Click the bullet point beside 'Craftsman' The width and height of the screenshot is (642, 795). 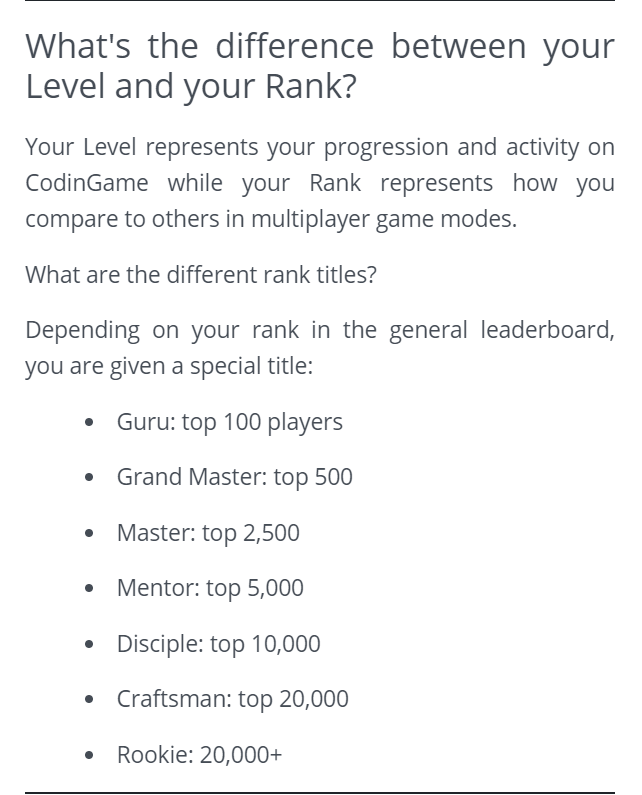90,700
